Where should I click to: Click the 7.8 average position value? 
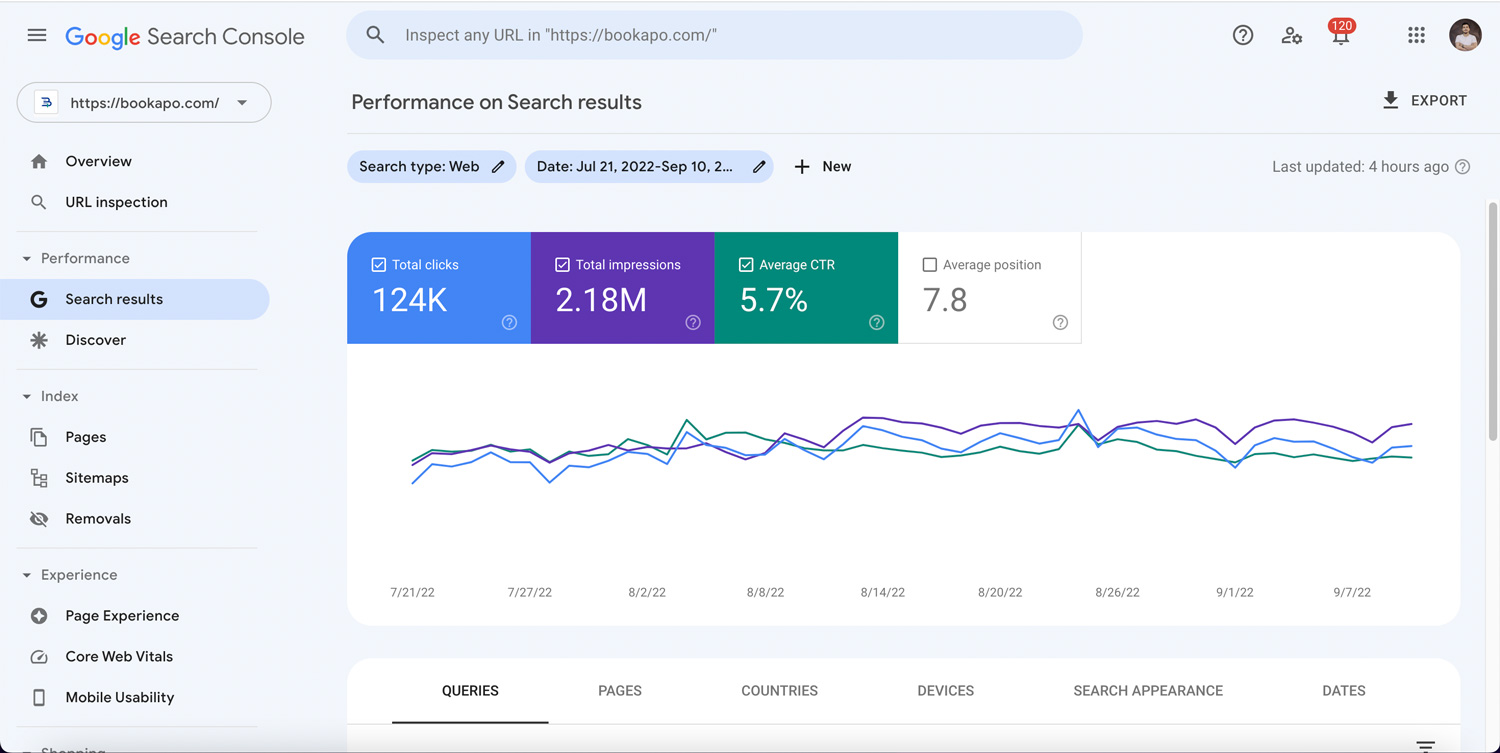(x=945, y=300)
